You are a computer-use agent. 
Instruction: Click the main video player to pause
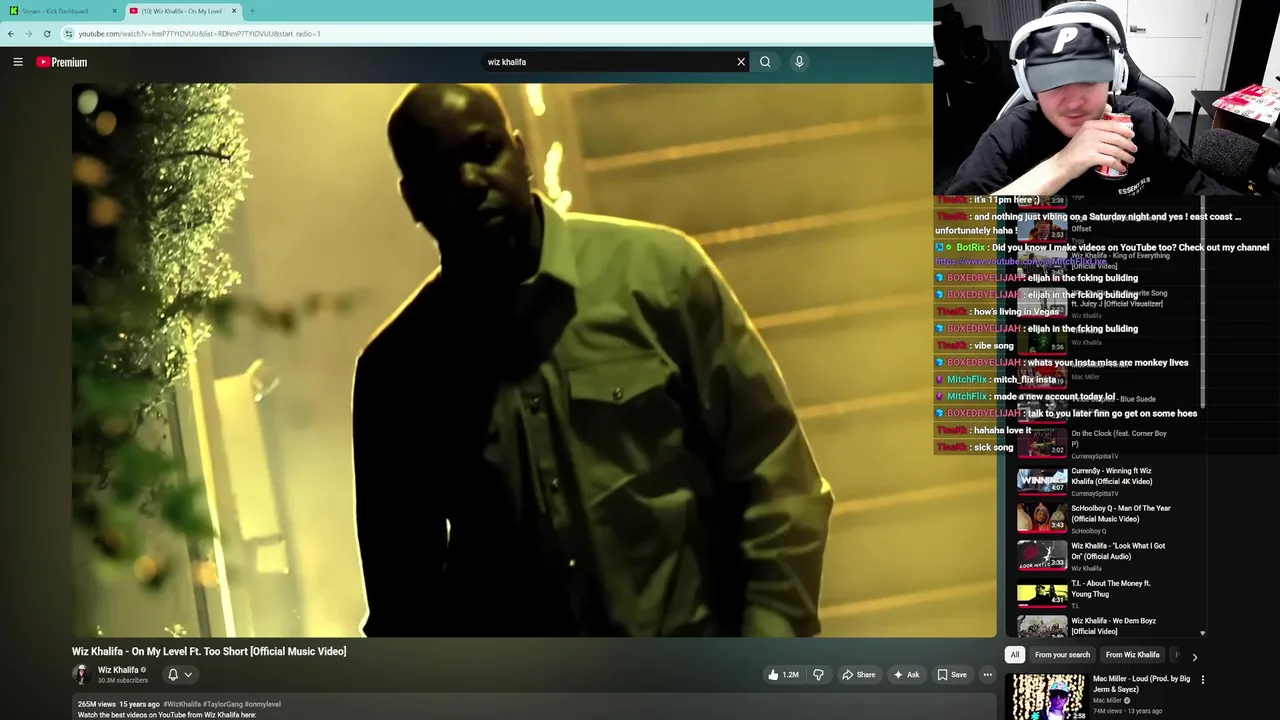click(x=534, y=360)
